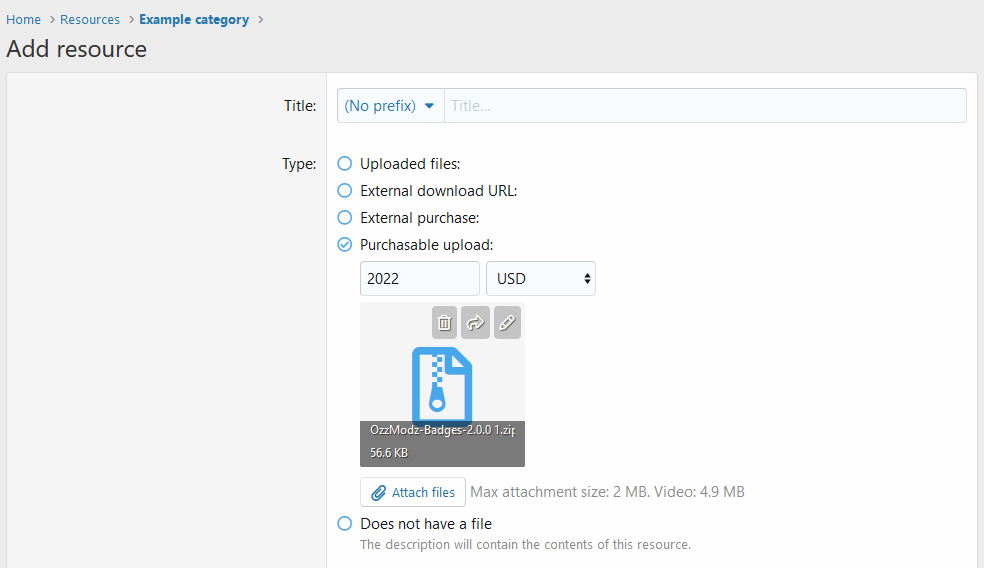Click the pencil edit icon on attachment

(x=507, y=323)
